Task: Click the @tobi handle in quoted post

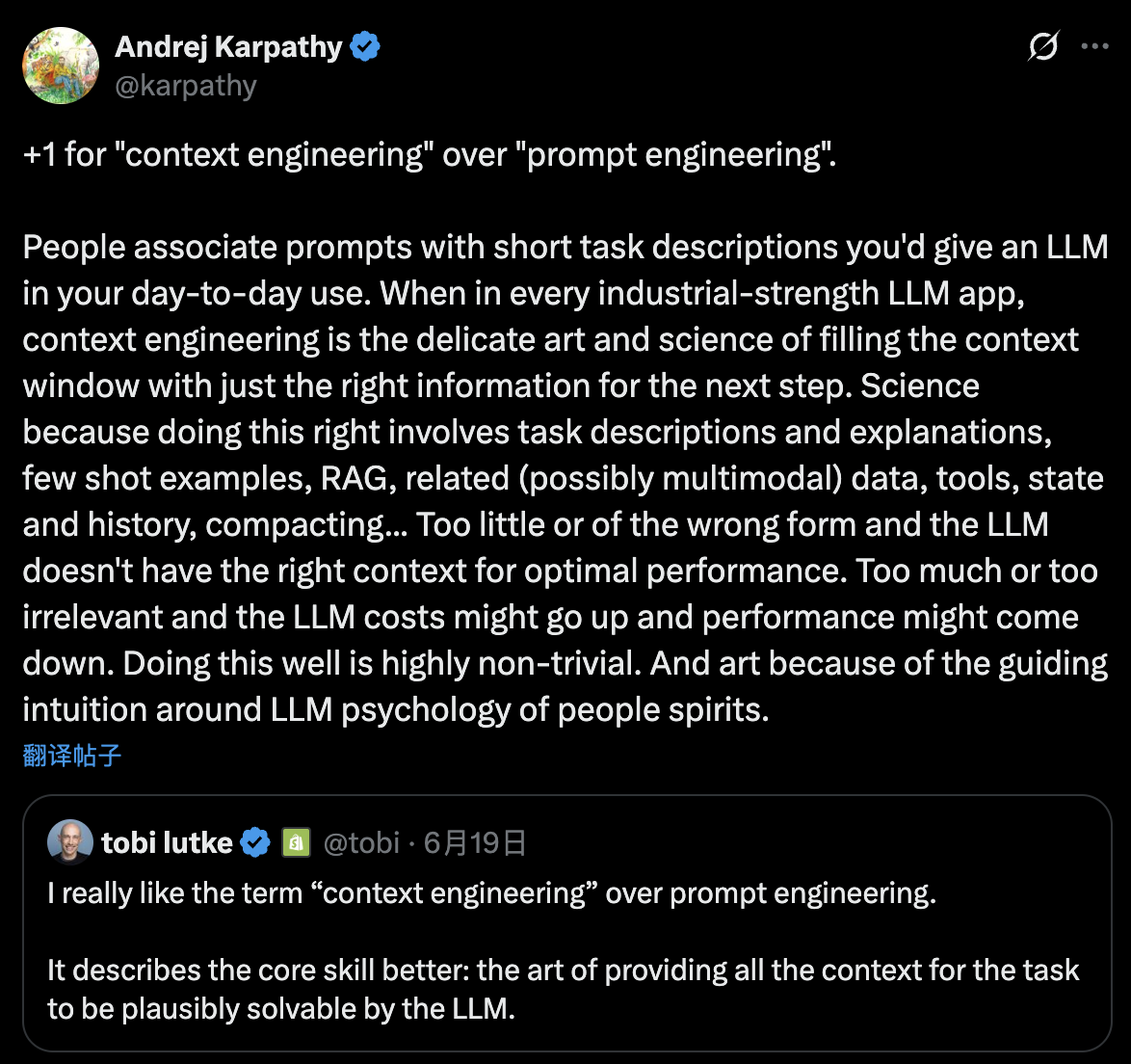Action: click(361, 843)
